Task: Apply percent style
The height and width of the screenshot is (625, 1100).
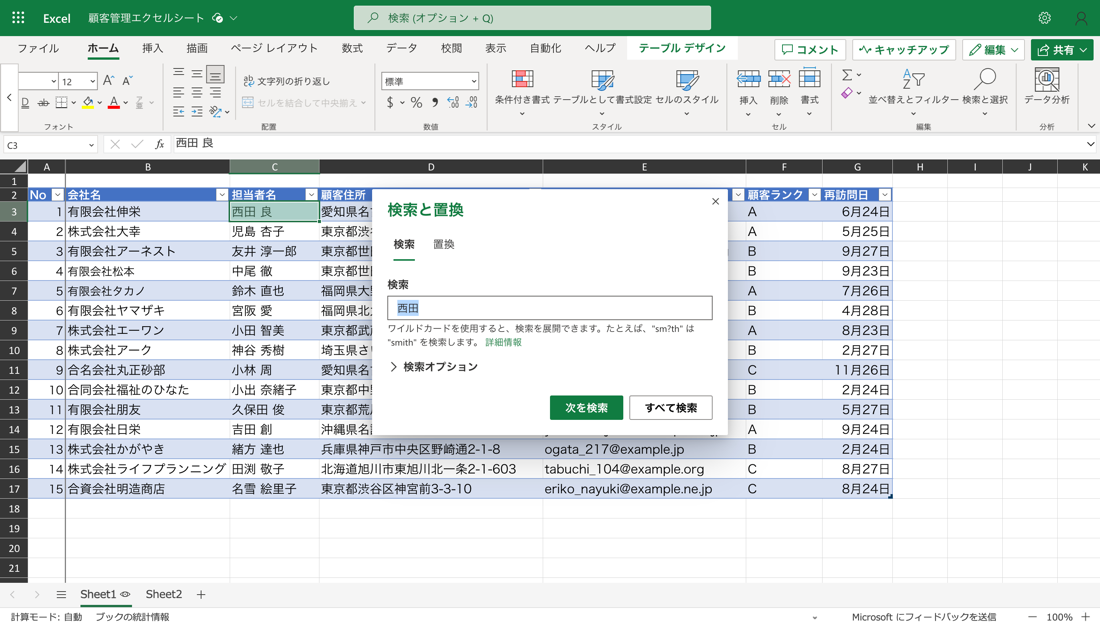Action: pyautogui.click(x=417, y=102)
